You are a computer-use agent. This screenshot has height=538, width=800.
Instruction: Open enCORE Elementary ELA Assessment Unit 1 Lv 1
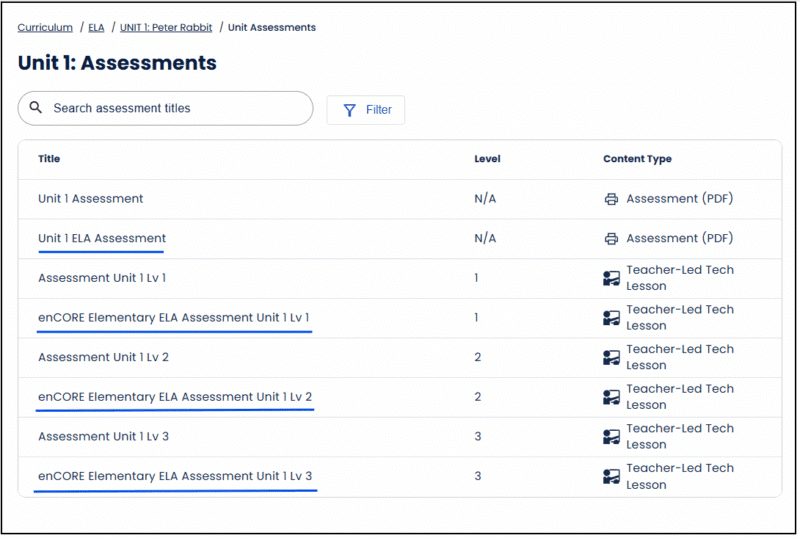pos(173,317)
